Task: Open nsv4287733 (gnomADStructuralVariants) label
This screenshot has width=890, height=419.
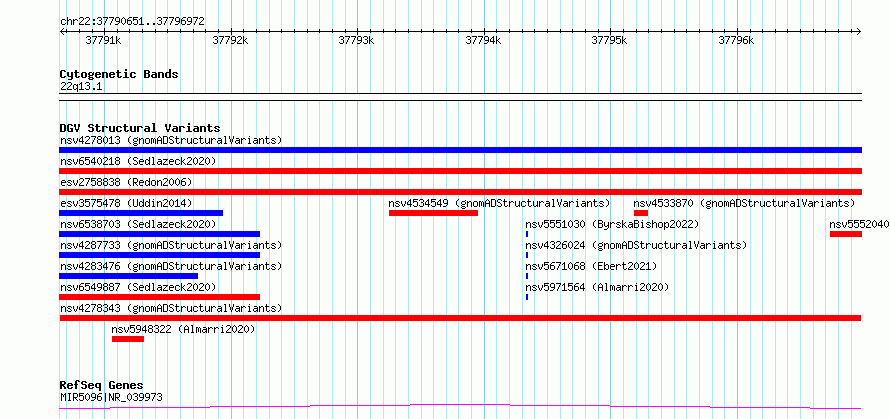Action: point(171,245)
